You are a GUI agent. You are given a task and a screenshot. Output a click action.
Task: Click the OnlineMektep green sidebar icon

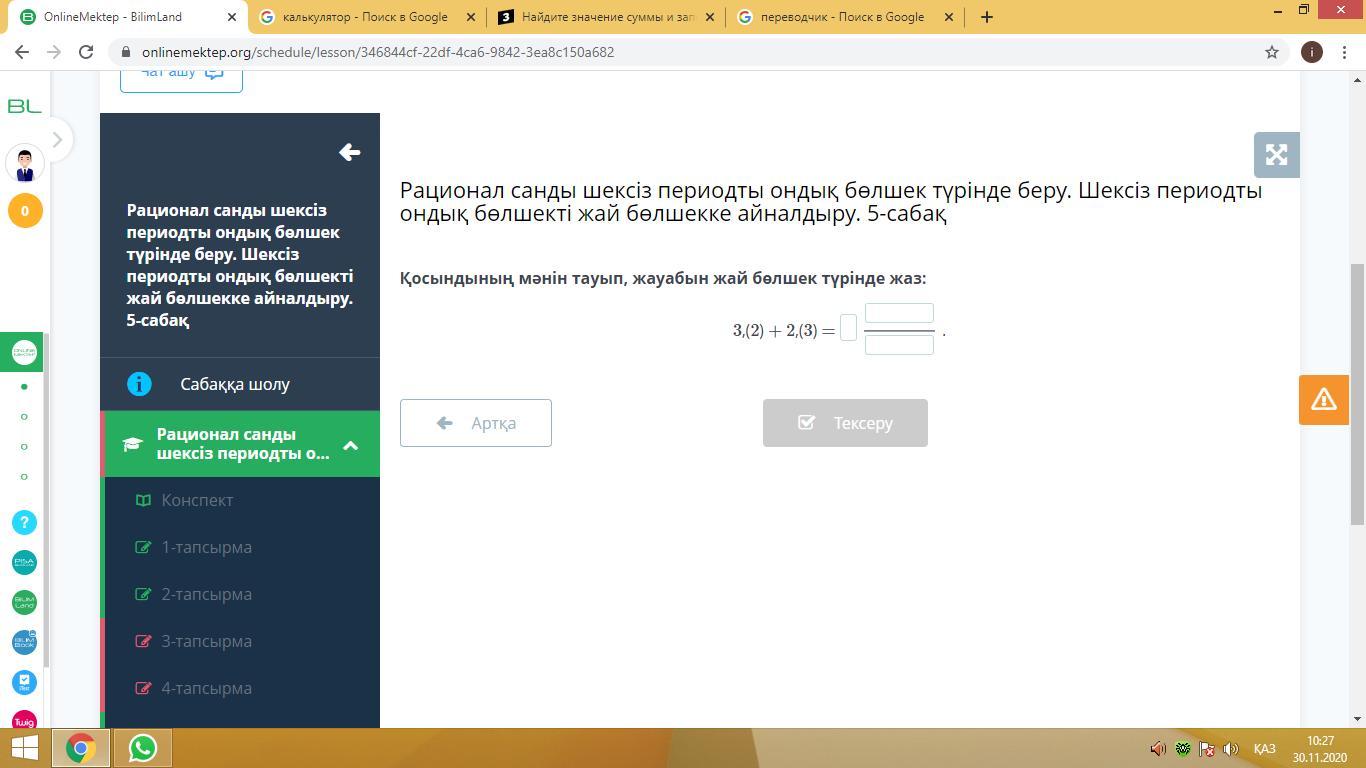(24, 352)
